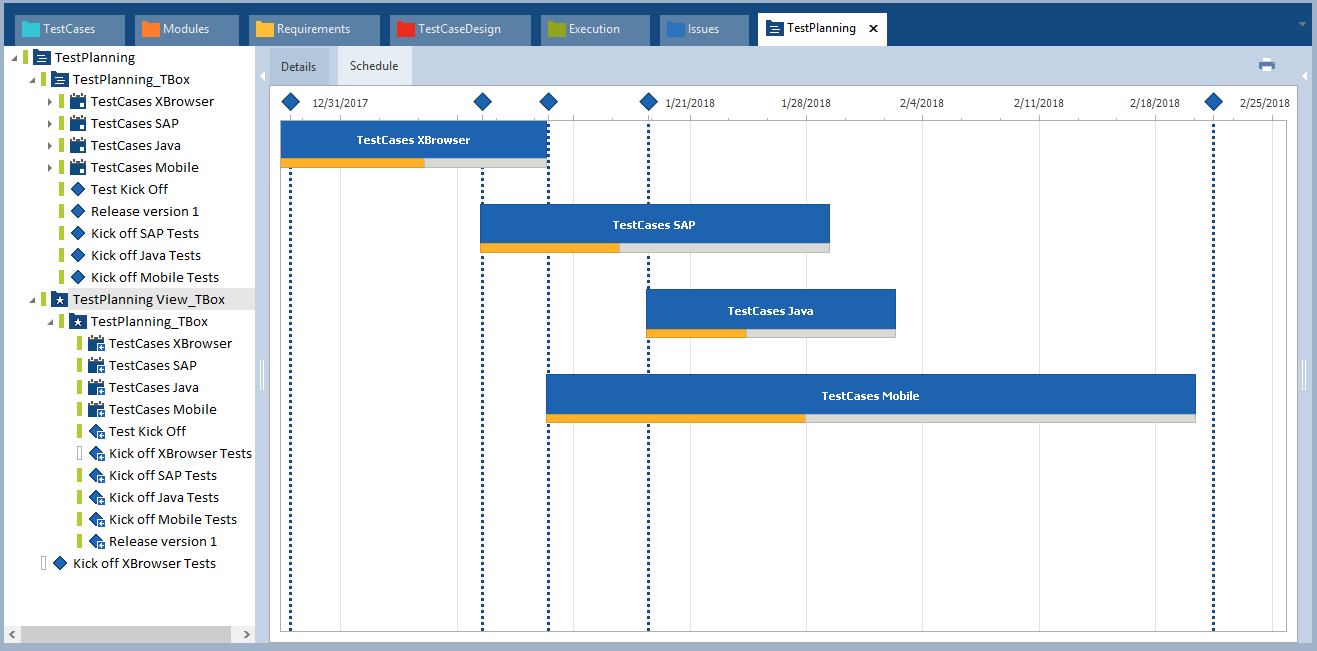This screenshot has height=651, width=1317.
Task: Click the milestone diamond before 2/25/2018
Action: coord(1213,102)
